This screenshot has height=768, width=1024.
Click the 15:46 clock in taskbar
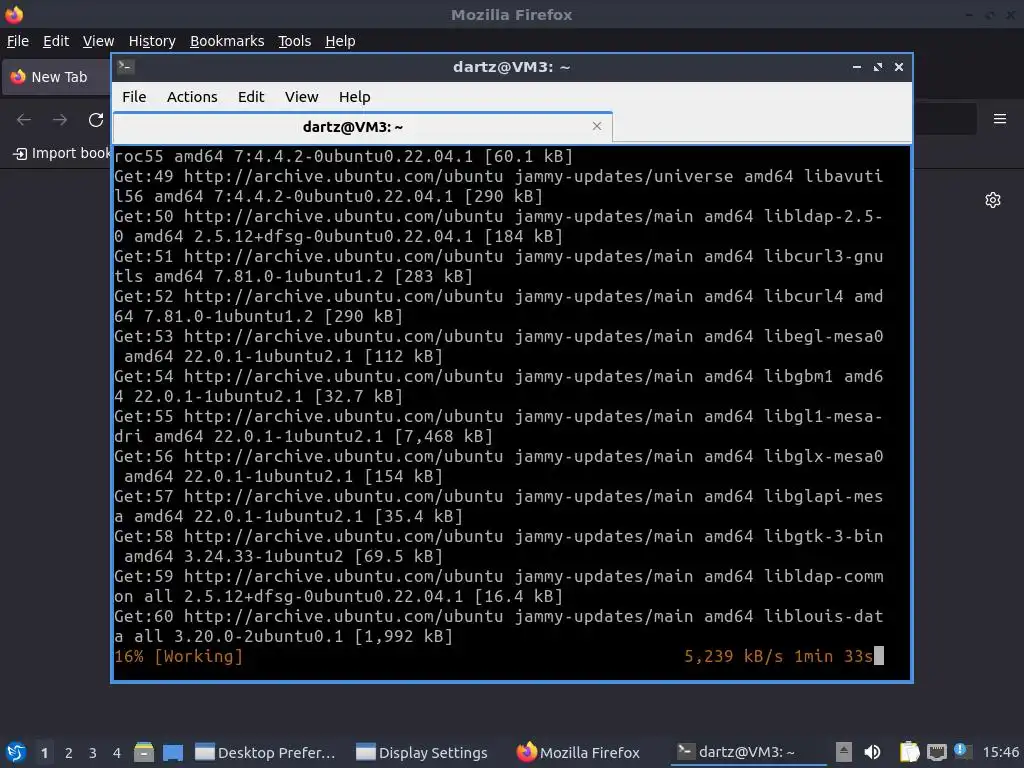(x=1000, y=752)
